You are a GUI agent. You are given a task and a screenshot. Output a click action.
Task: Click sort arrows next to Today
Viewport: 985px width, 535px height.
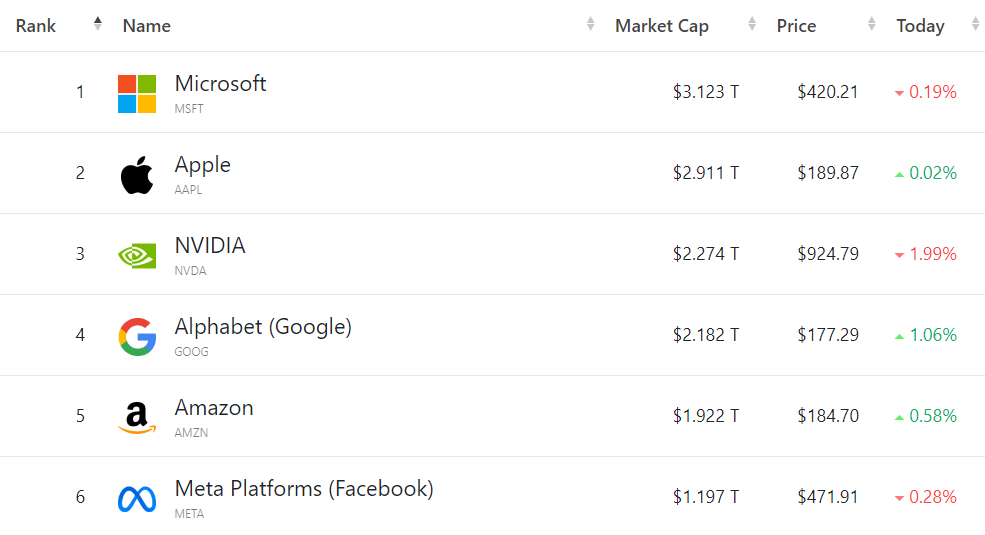click(x=975, y=24)
